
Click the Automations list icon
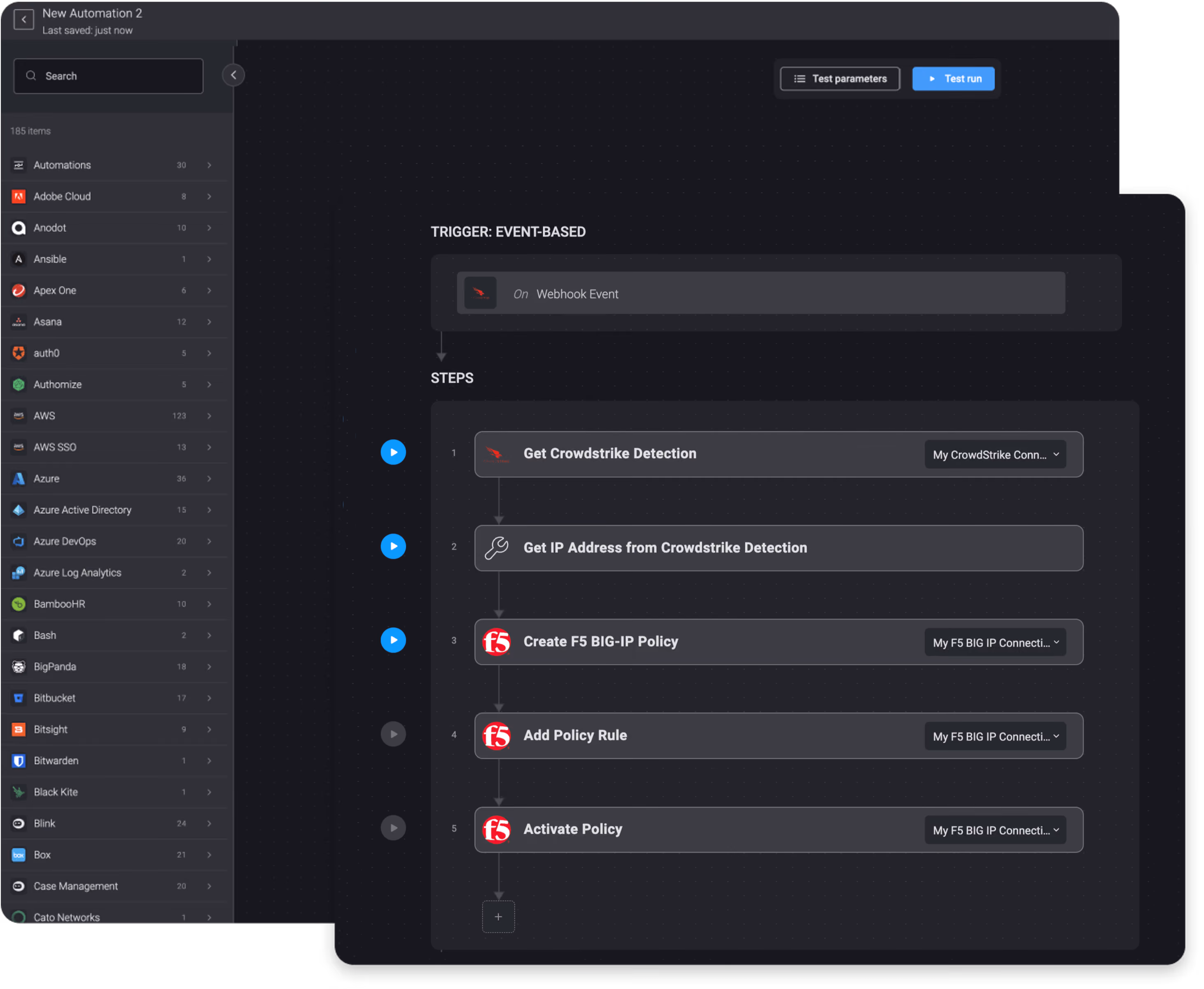click(x=19, y=165)
